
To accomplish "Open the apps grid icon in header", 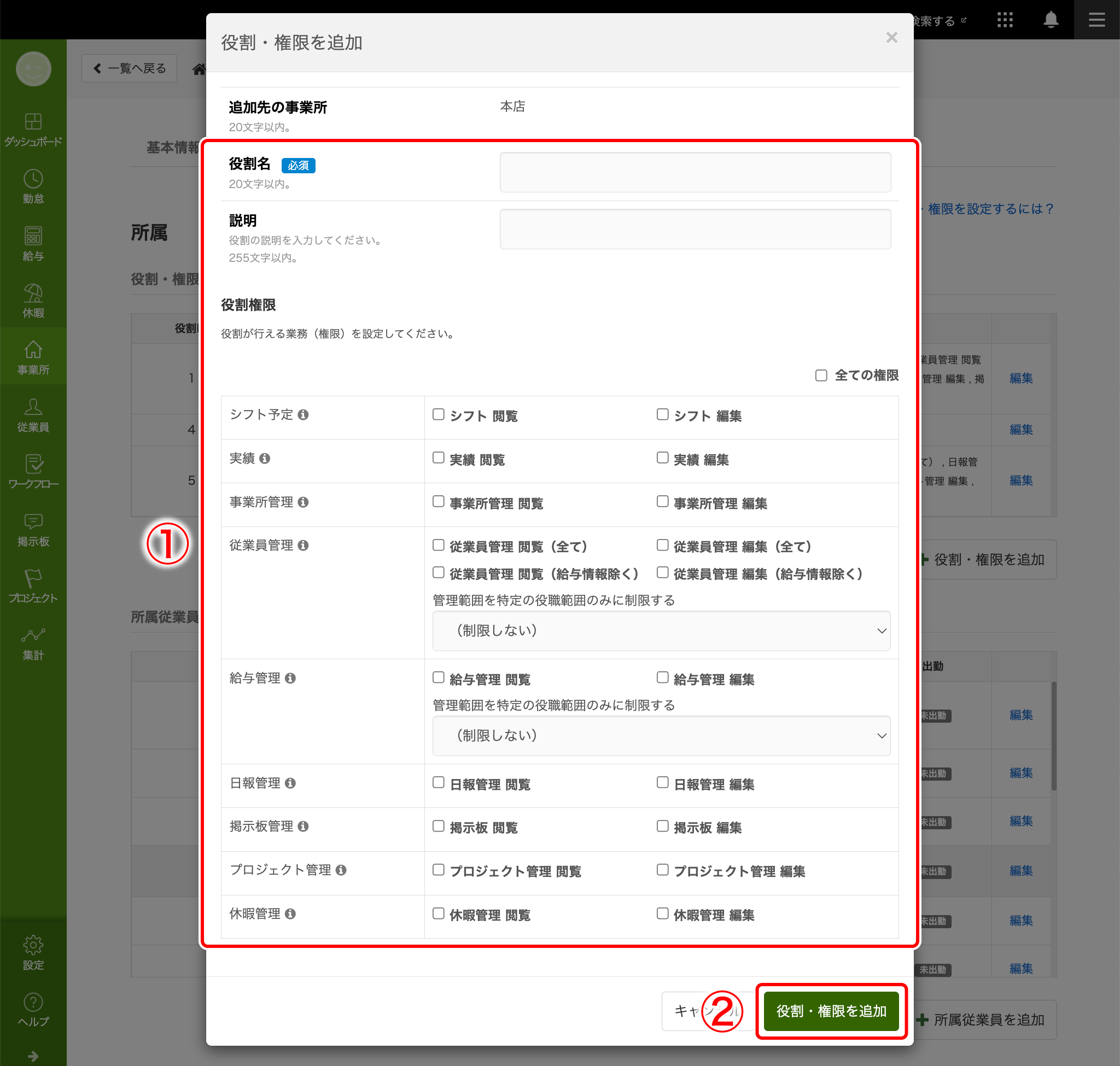I will [x=1005, y=20].
